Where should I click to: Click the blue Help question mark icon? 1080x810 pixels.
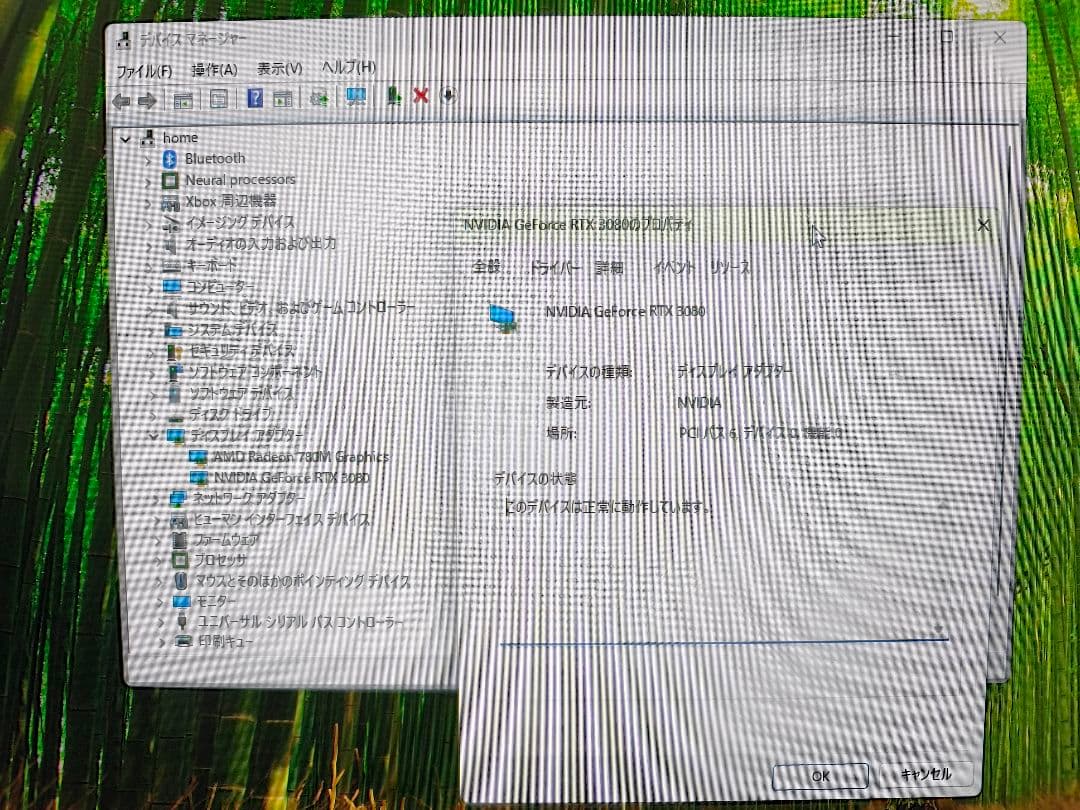click(255, 98)
